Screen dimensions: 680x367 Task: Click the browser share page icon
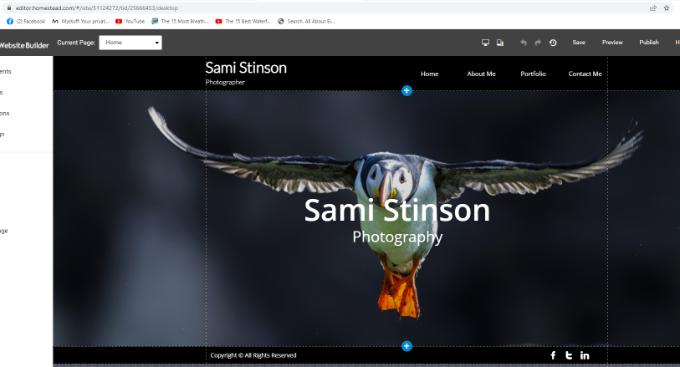(653, 8)
